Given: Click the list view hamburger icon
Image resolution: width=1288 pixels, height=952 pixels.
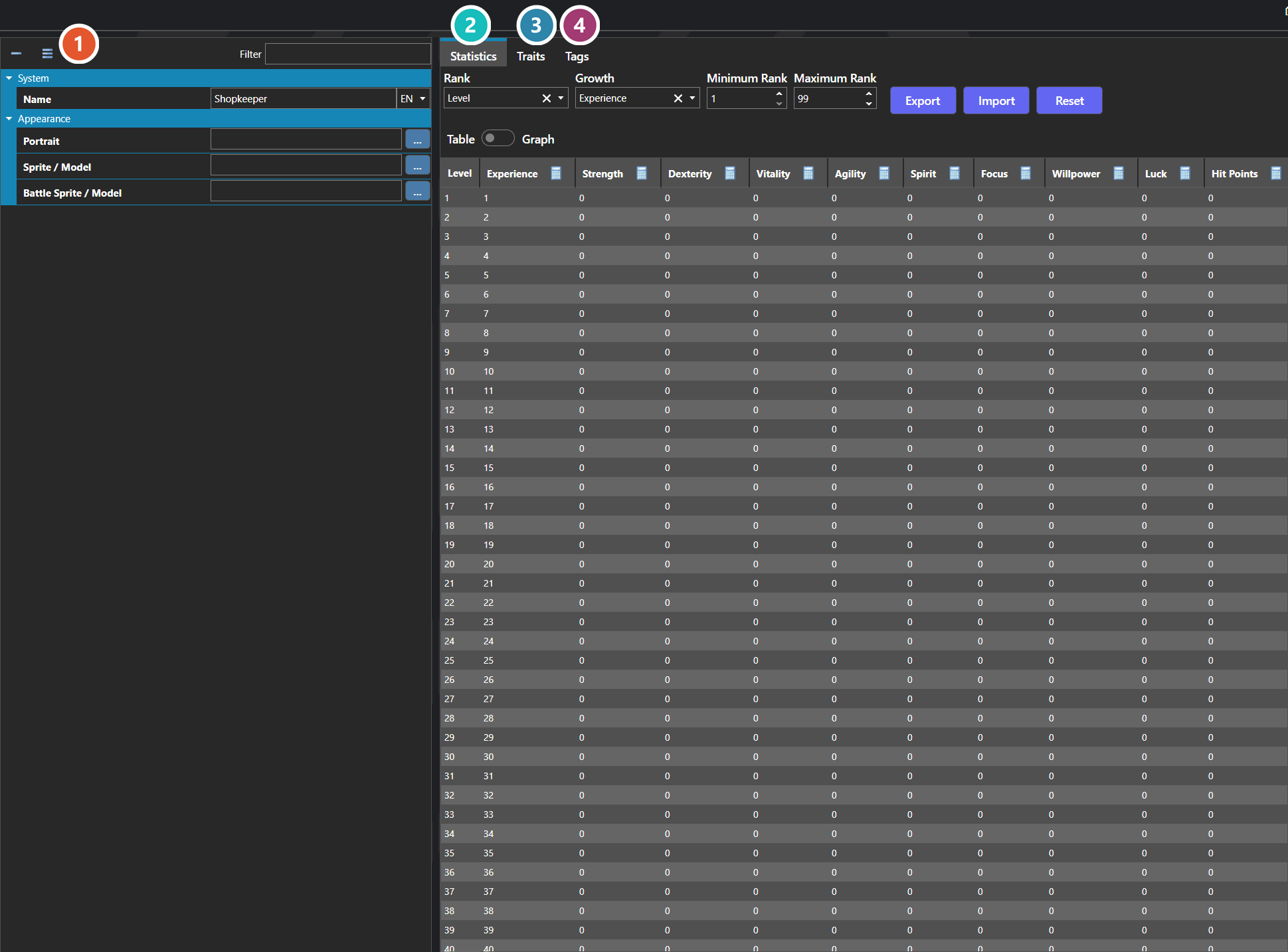Looking at the screenshot, I should 47,54.
